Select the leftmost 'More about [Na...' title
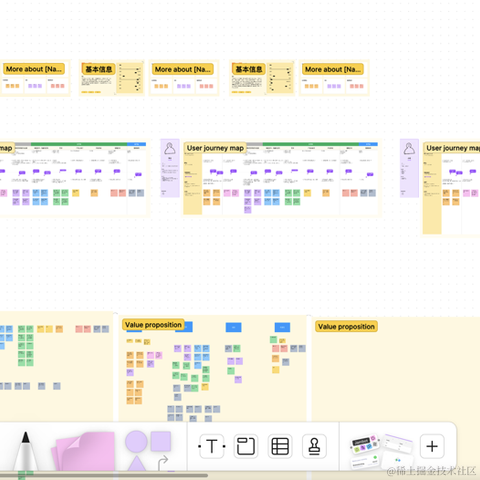The image size is (480, 480). click(34, 69)
